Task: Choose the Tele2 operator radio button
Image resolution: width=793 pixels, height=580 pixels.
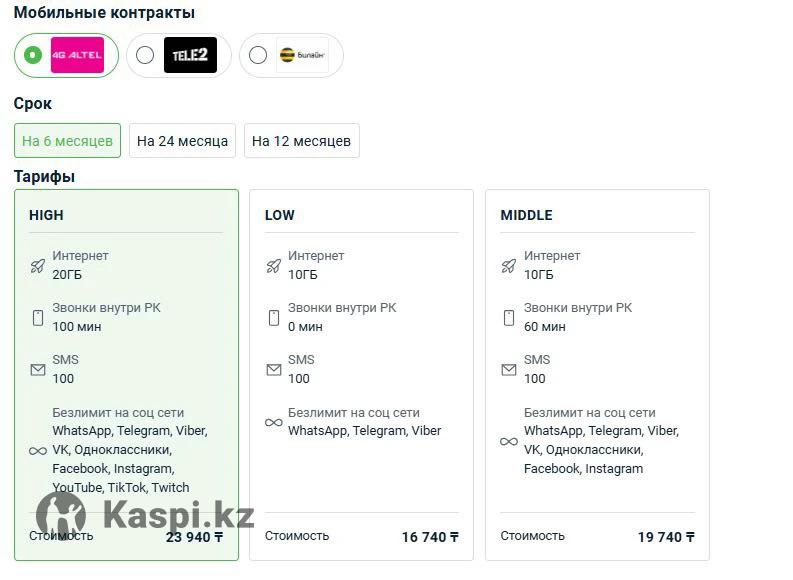Action: click(145, 55)
